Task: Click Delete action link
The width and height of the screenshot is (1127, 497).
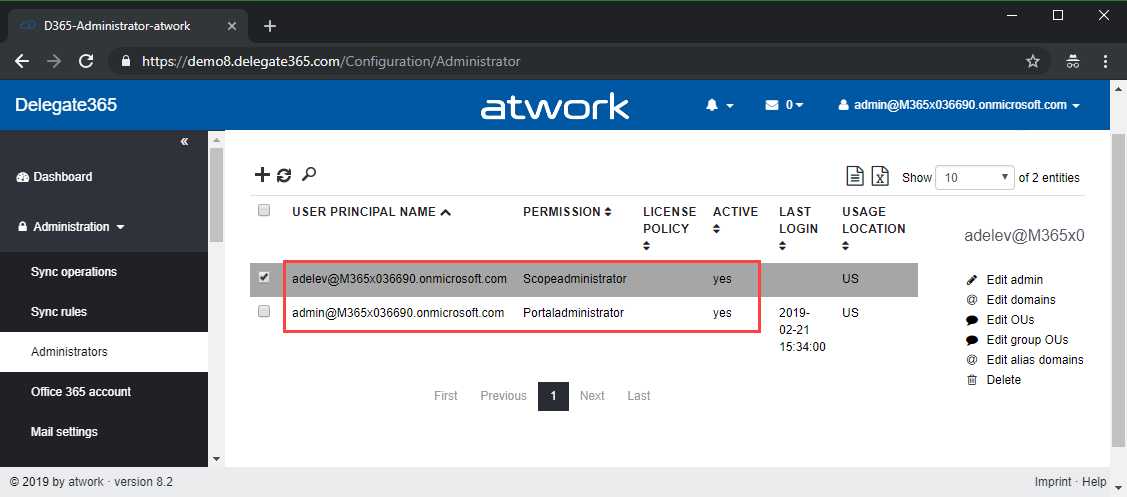Action: tap(1003, 380)
